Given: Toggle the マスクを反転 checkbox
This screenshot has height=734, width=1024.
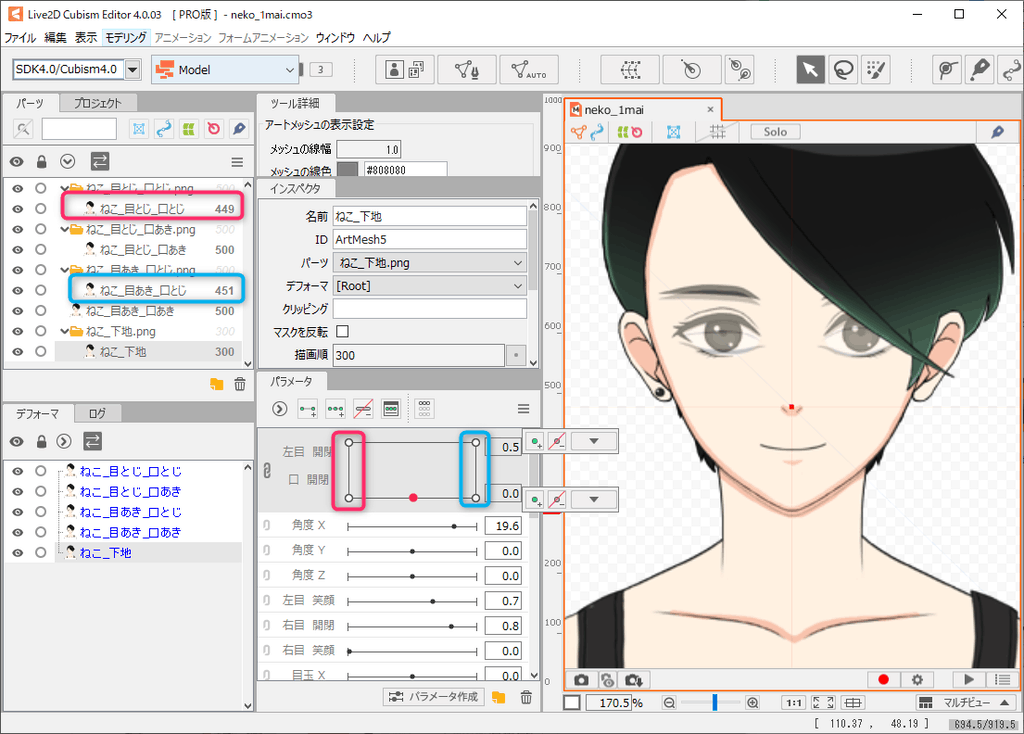Looking at the screenshot, I should pos(343,331).
